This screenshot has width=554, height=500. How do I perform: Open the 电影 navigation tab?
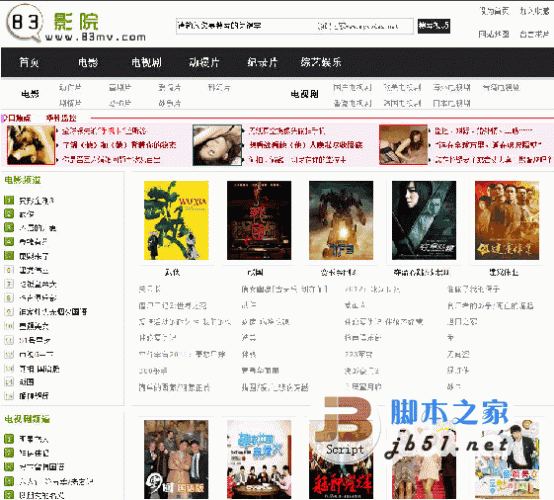[x=88, y=63]
